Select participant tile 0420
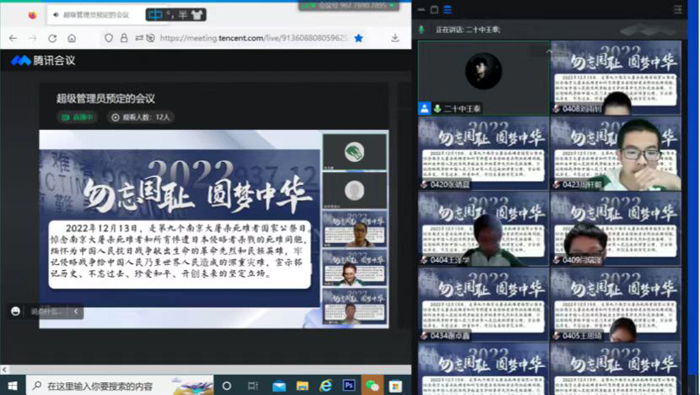The width and height of the screenshot is (700, 395). coord(483,153)
